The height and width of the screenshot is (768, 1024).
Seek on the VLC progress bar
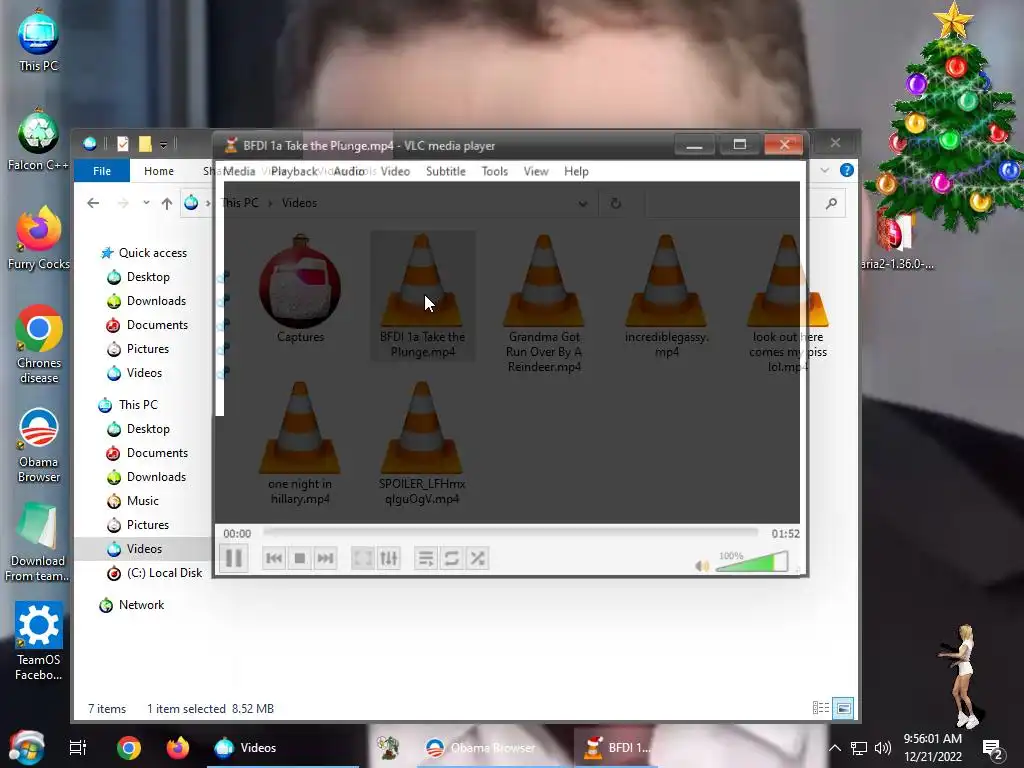coord(511,534)
